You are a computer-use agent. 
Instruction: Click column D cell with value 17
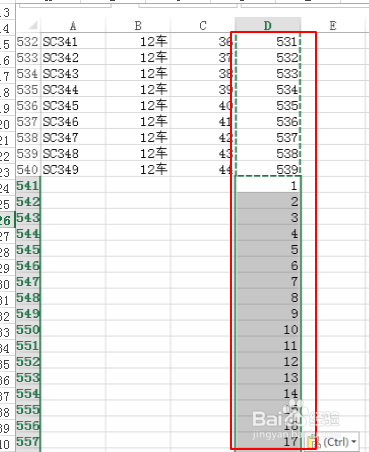pos(268,441)
